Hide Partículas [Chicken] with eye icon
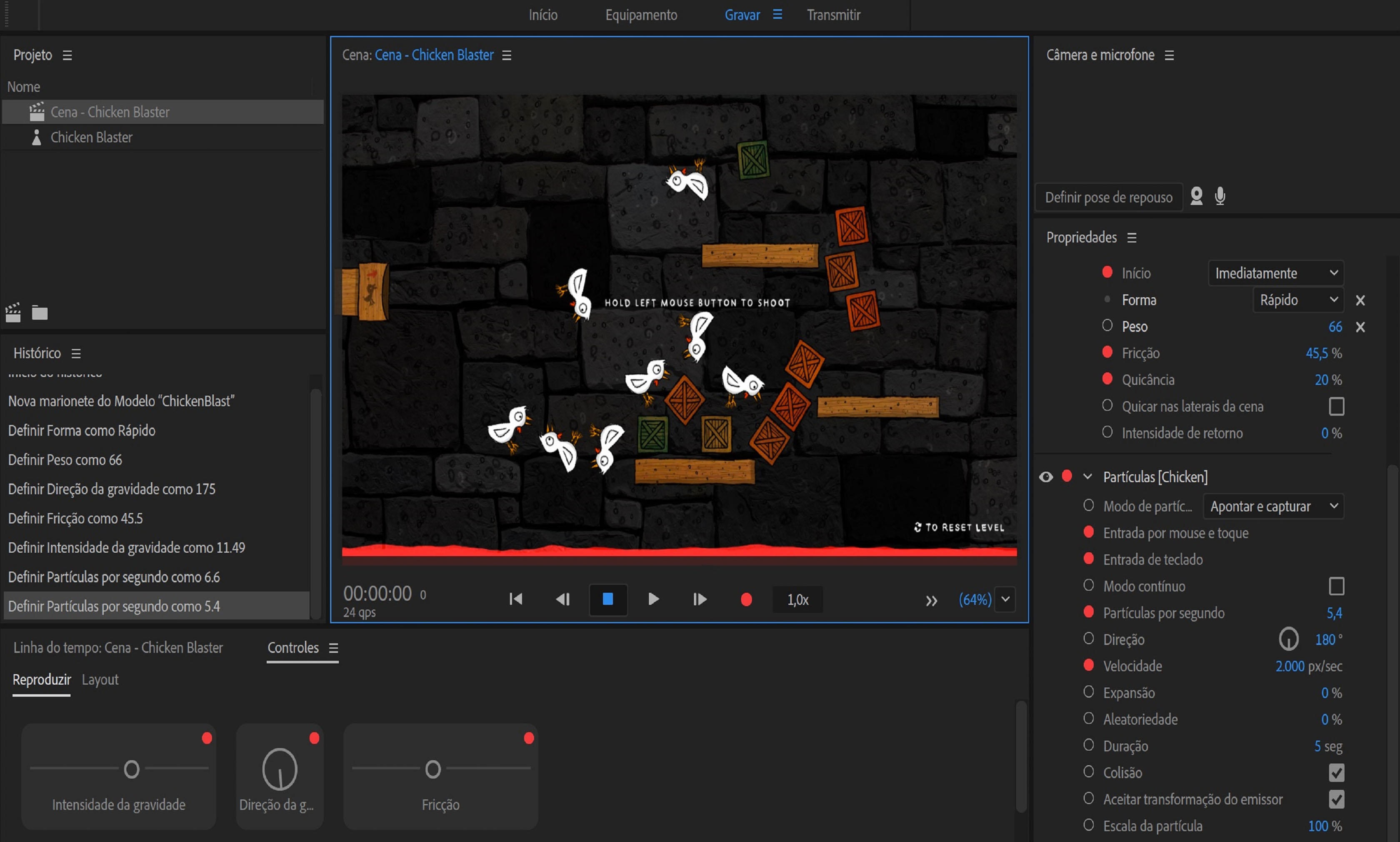This screenshot has width=1400, height=842. coord(1045,476)
